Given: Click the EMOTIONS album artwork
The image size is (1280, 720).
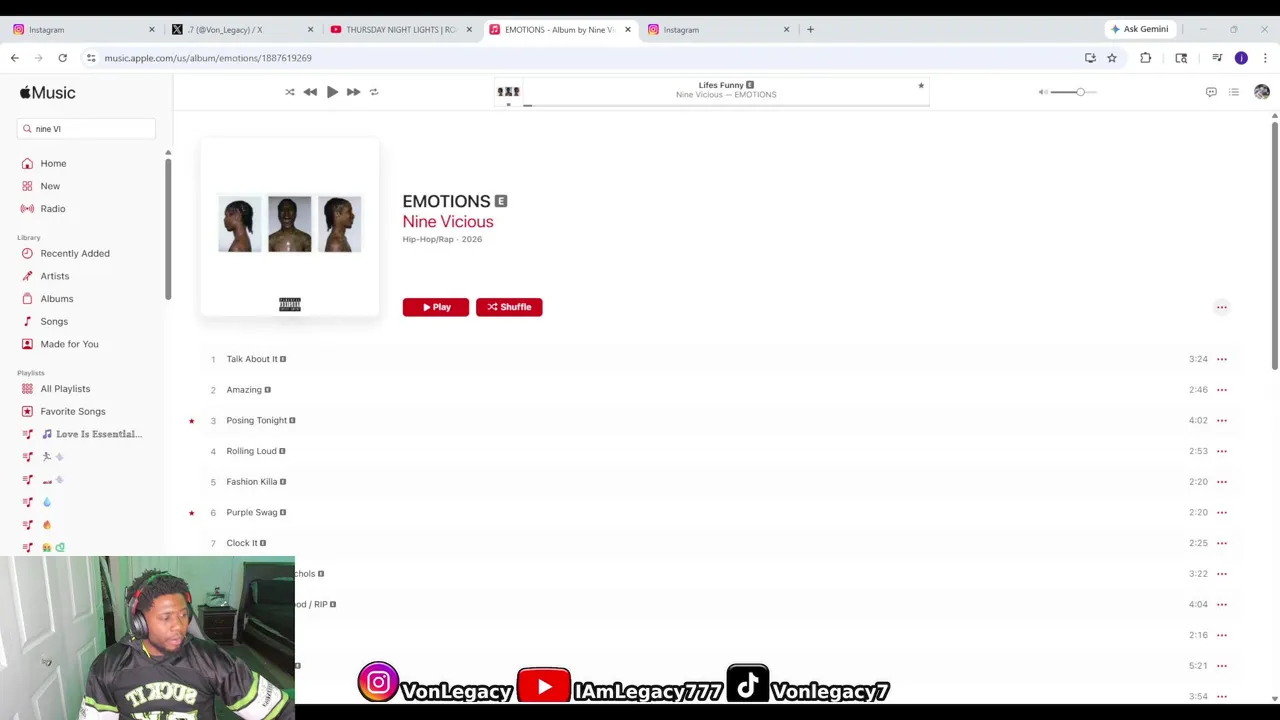Looking at the screenshot, I should coord(290,227).
